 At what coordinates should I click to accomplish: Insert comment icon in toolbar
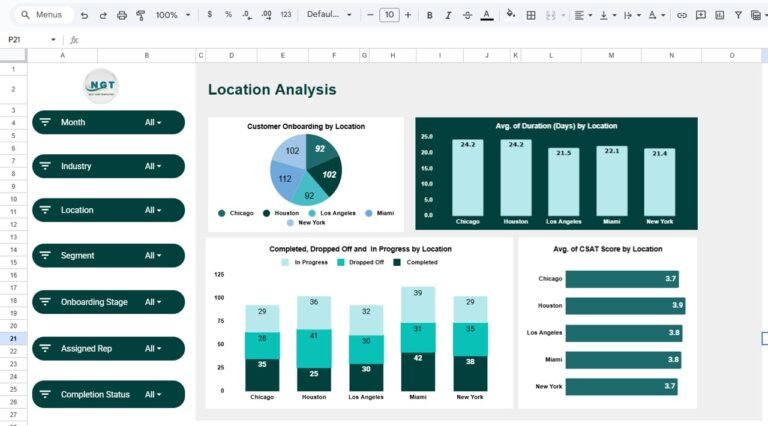(x=701, y=15)
